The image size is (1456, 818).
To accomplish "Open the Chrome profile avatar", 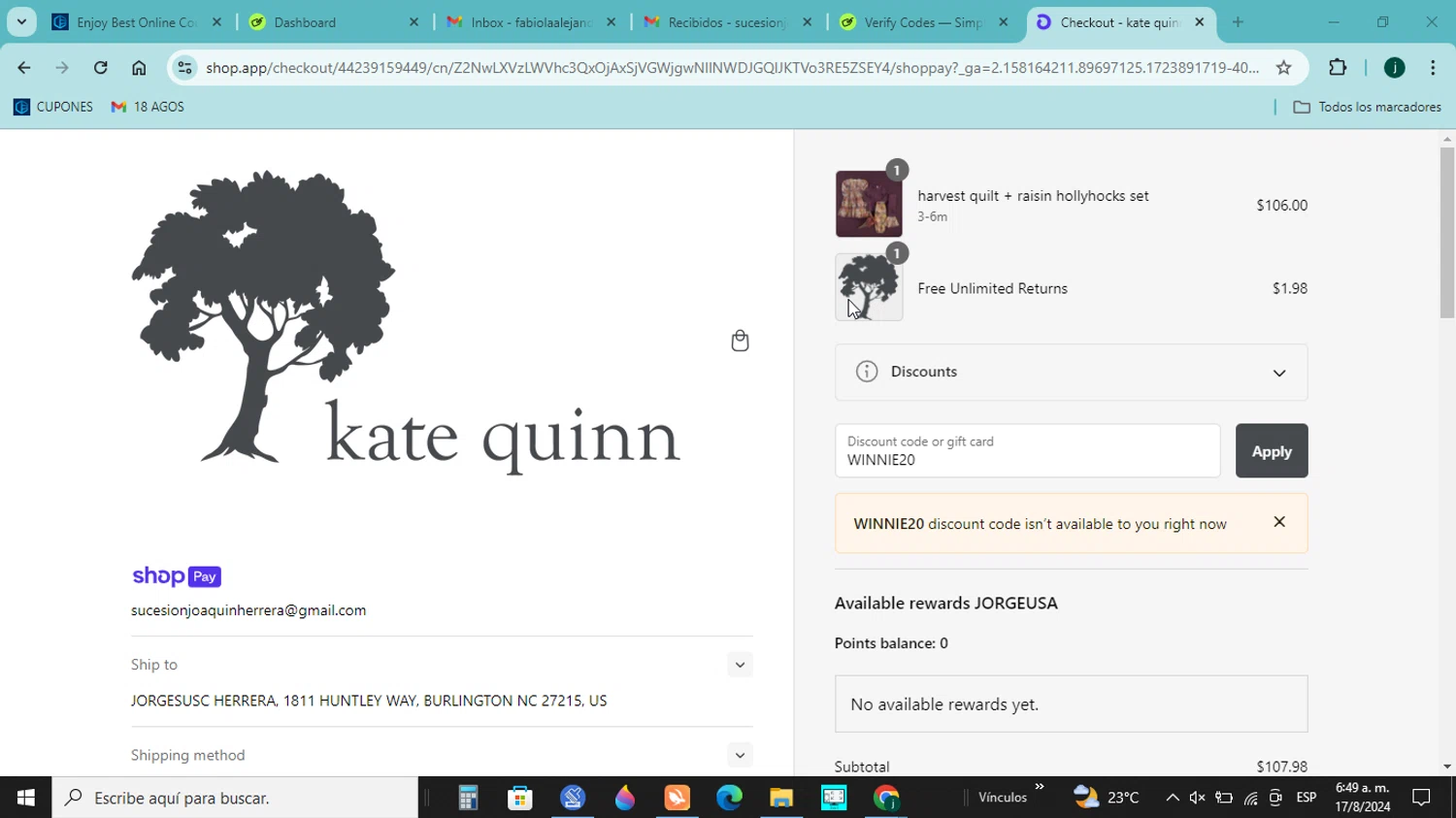I will click(x=1395, y=67).
